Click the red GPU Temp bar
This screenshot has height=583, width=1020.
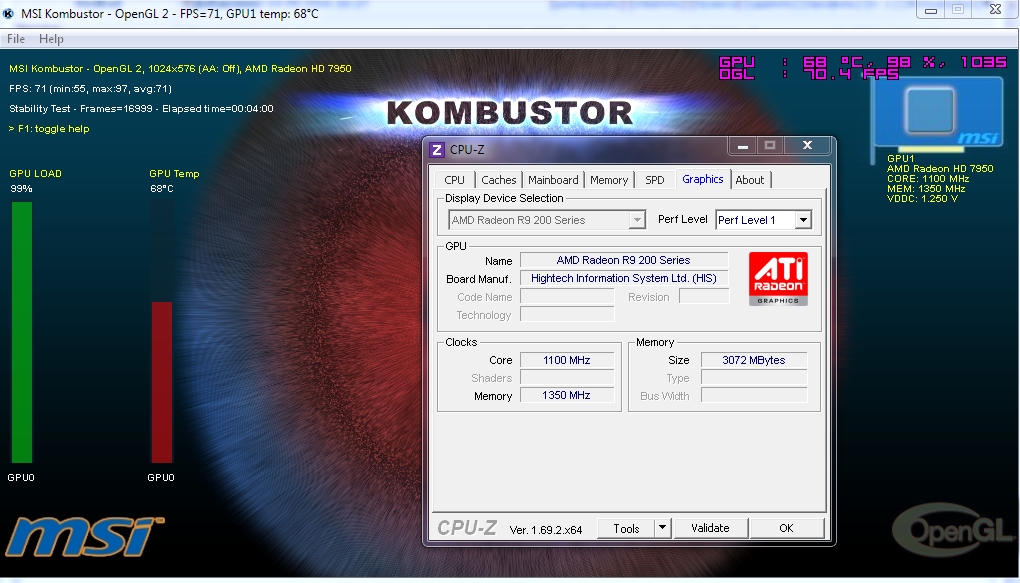point(162,382)
